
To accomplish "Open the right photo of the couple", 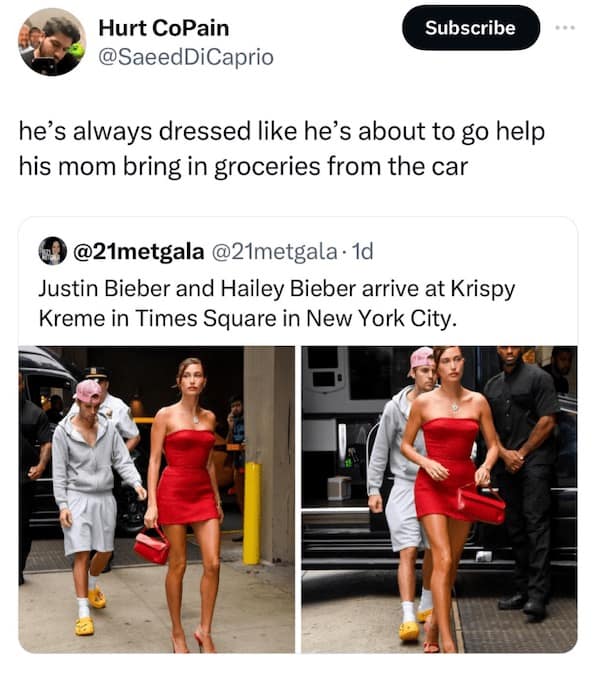I will tap(439, 499).
